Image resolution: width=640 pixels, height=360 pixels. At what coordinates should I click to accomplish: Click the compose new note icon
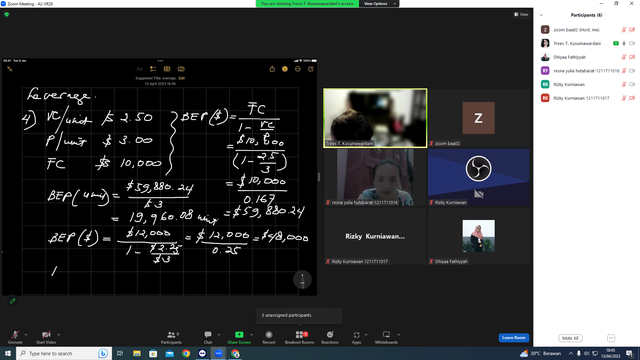click(311, 69)
